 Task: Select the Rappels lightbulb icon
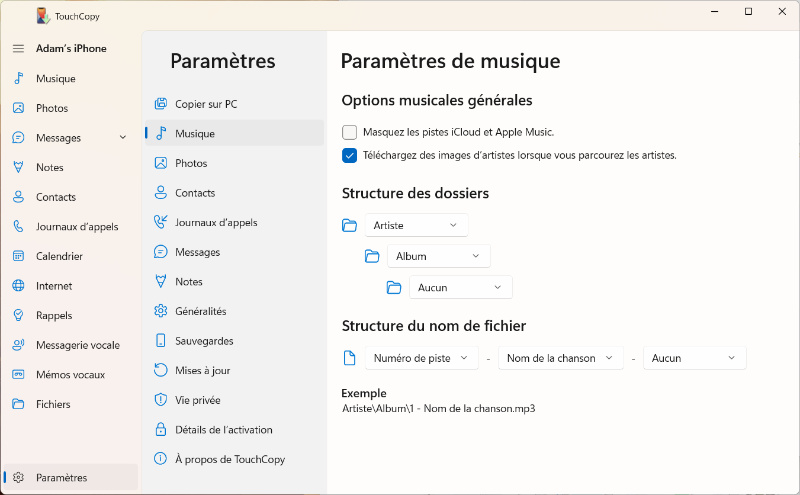click(18, 315)
